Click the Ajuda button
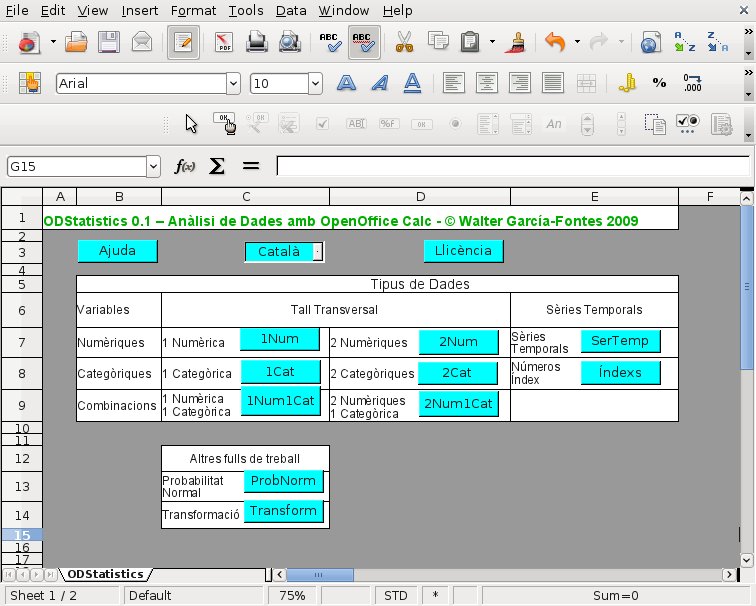Screen dimensions: 756x606 pos(118,251)
